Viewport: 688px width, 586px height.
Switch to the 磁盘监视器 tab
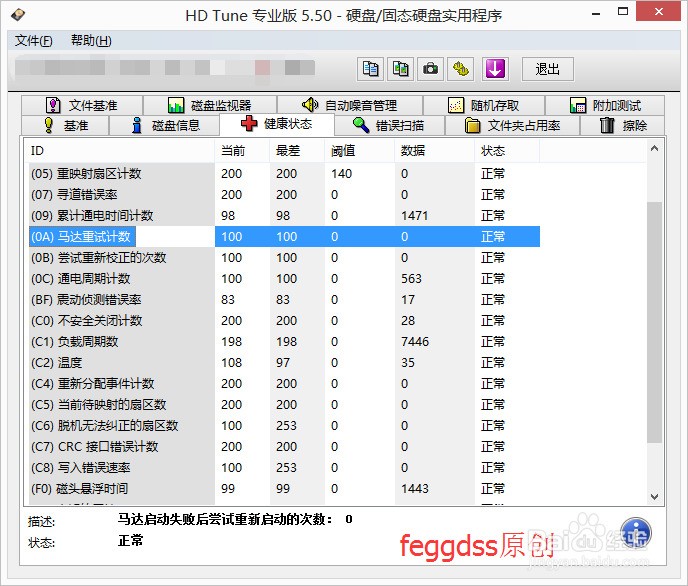point(210,105)
